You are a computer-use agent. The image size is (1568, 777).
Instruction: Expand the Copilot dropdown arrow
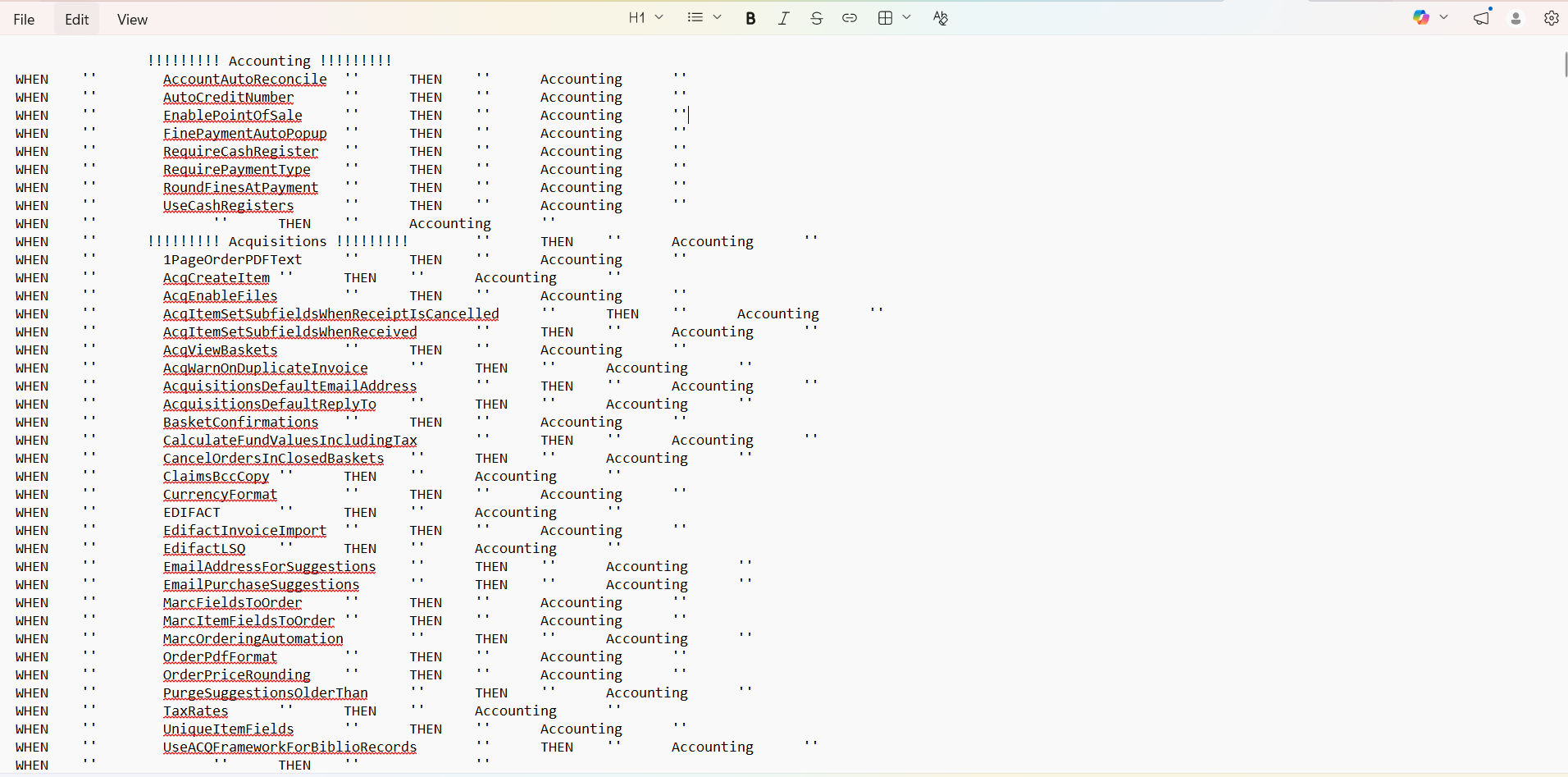tap(1444, 18)
